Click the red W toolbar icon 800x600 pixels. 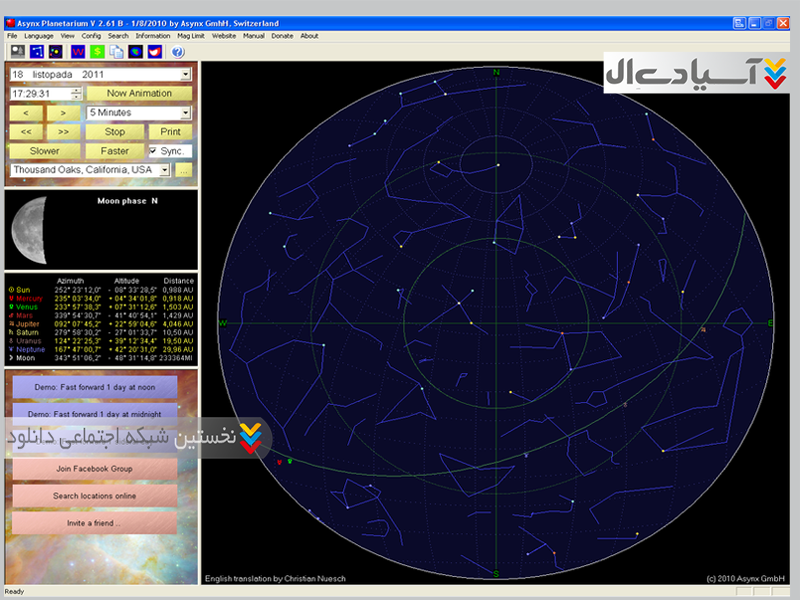click(x=78, y=51)
